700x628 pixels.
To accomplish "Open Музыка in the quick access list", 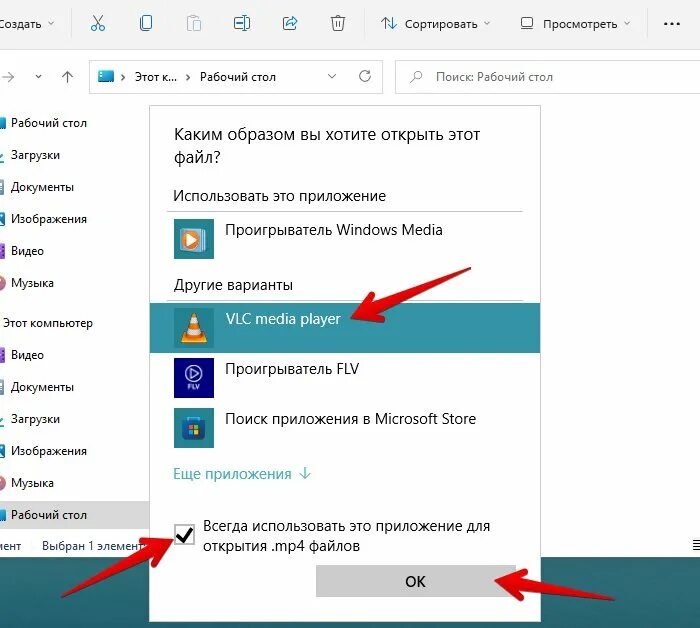I will pos(32,283).
